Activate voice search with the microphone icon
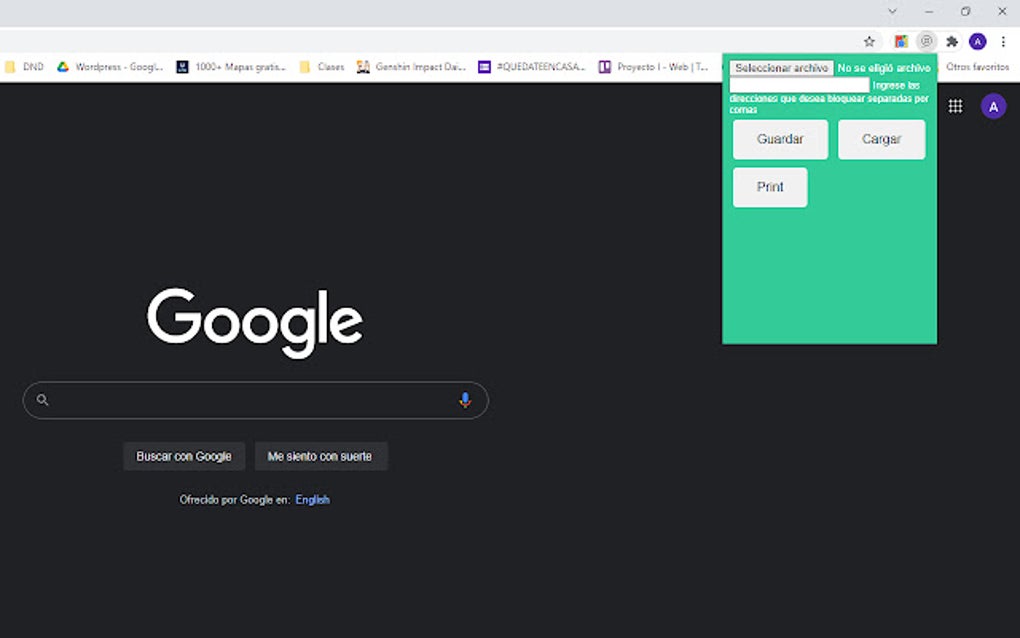 click(465, 399)
